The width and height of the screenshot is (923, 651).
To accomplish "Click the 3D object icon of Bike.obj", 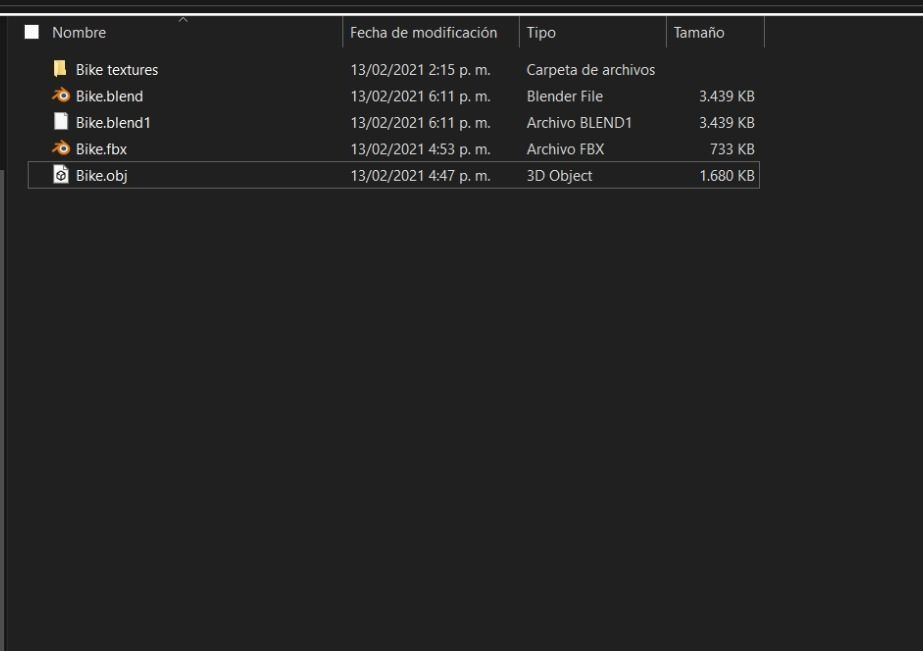I will (60, 175).
